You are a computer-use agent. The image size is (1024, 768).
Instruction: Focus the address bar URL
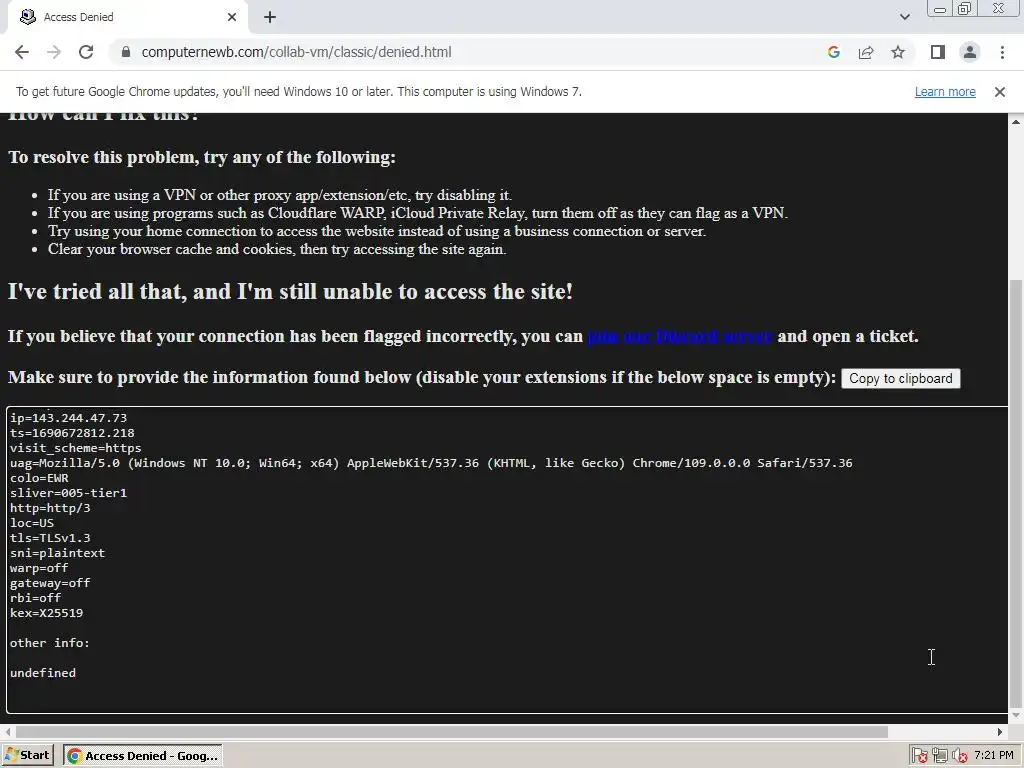click(x=296, y=52)
